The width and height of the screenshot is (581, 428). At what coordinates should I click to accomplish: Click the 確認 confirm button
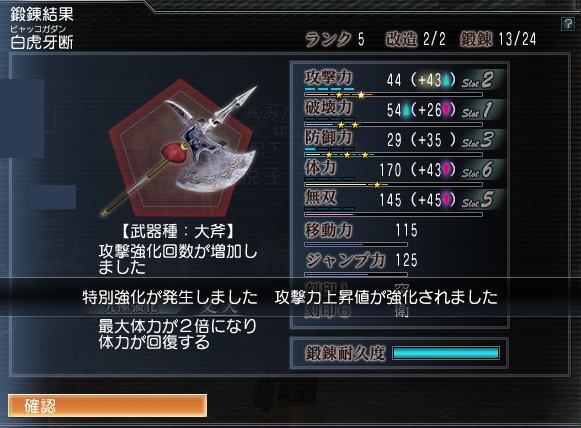point(107,406)
